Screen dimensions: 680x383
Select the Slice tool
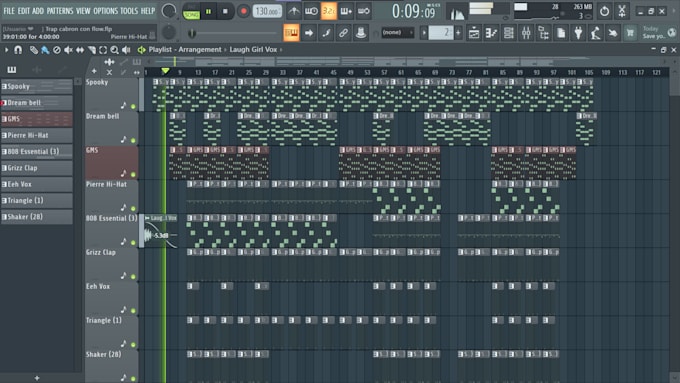click(92, 50)
